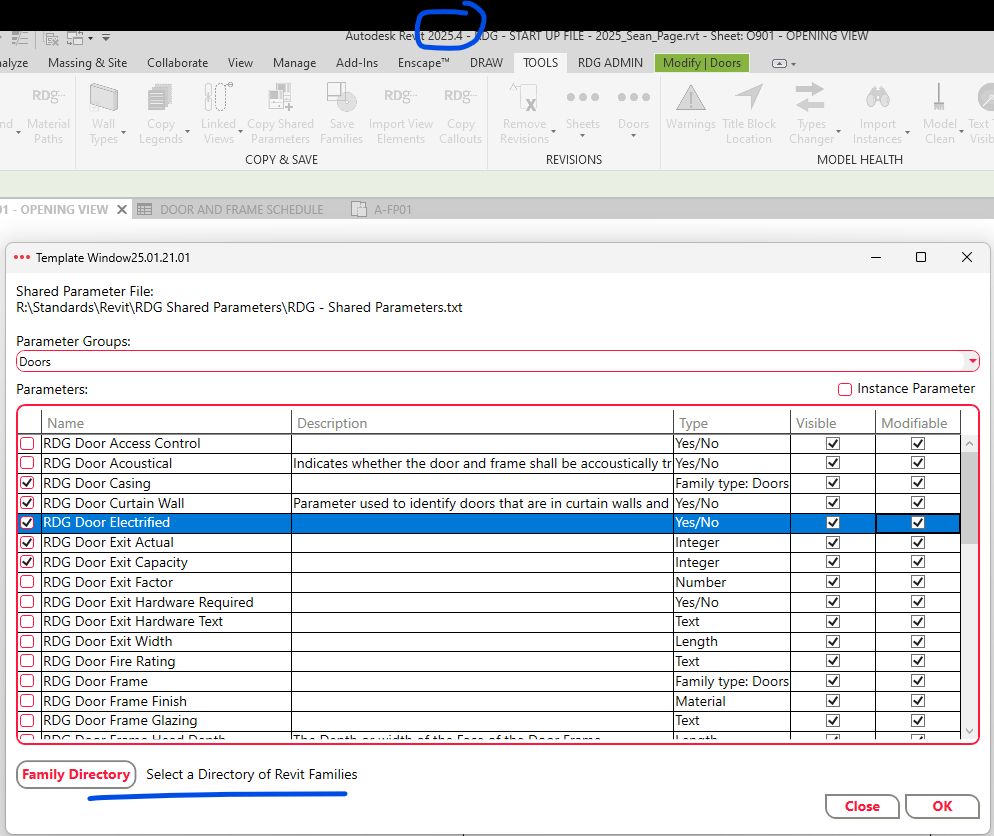The height and width of the screenshot is (836, 994).
Task: Click the Type column header
Action: point(732,423)
